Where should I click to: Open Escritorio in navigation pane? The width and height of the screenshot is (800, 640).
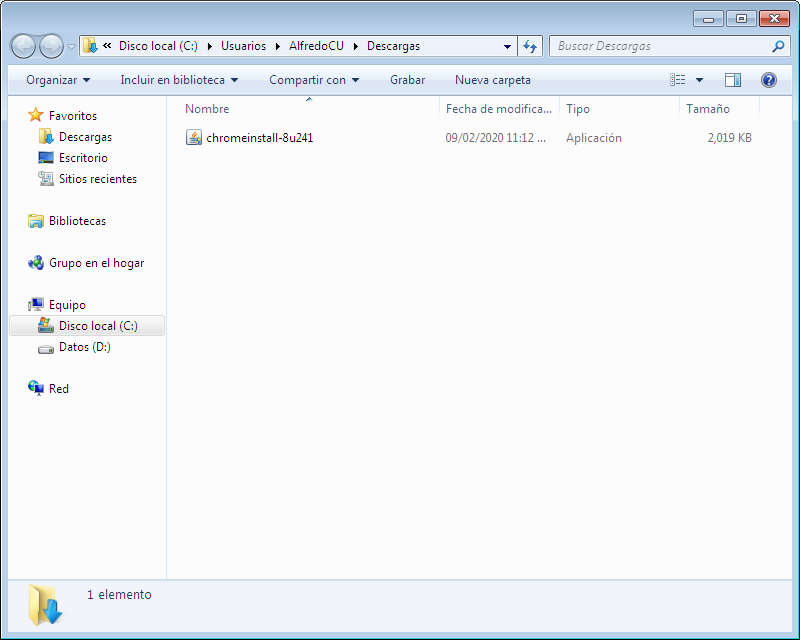83,158
